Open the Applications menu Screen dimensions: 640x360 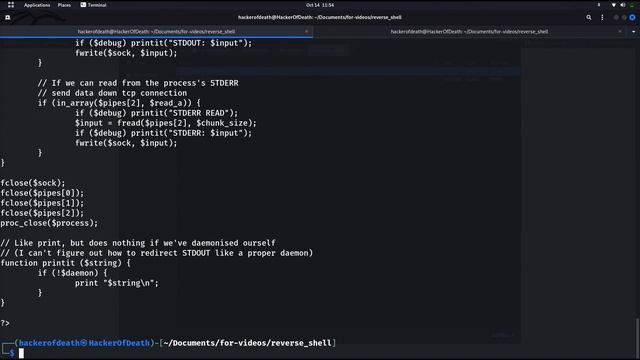coord(37,5)
